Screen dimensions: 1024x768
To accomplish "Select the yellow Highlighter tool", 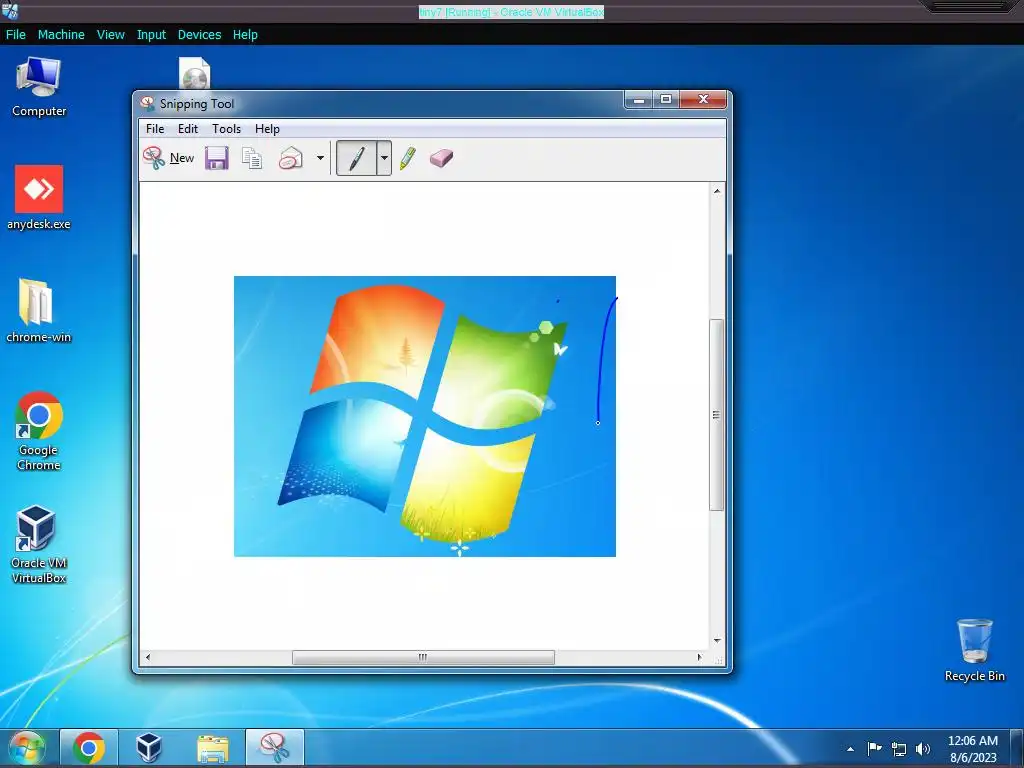I will coord(408,158).
